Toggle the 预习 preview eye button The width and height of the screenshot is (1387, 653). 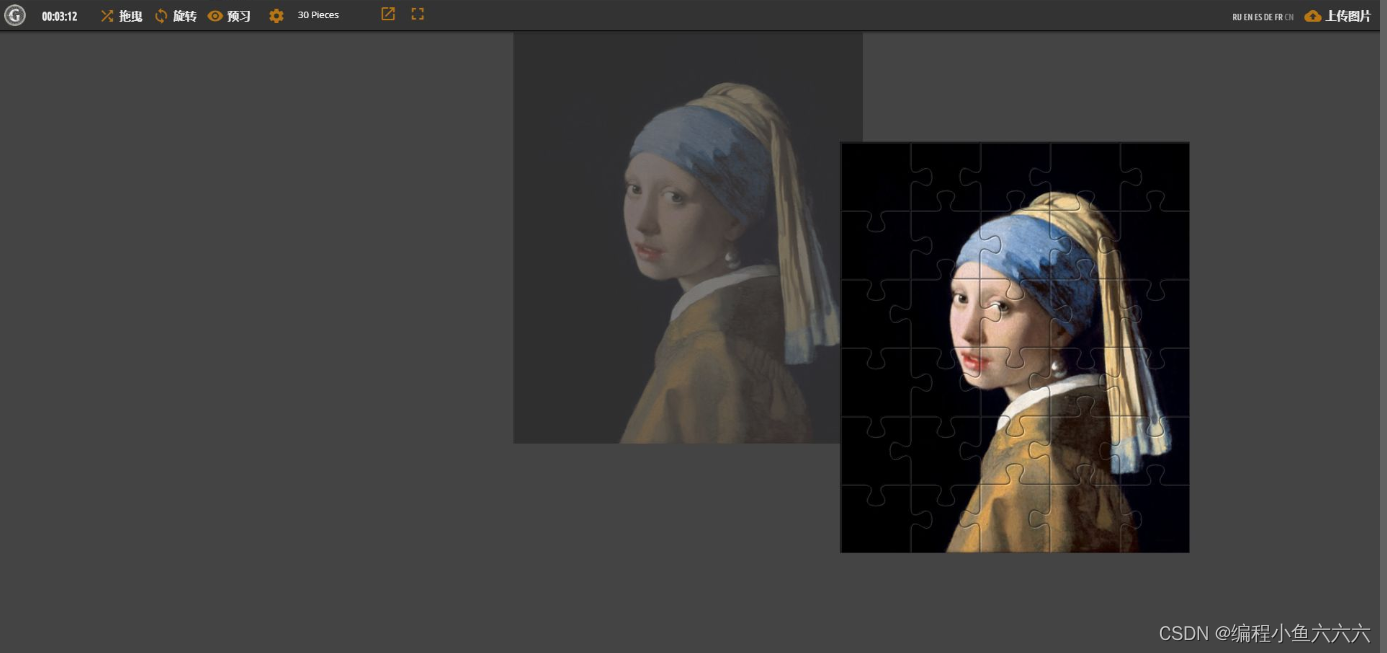pyautogui.click(x=229, y=16)
